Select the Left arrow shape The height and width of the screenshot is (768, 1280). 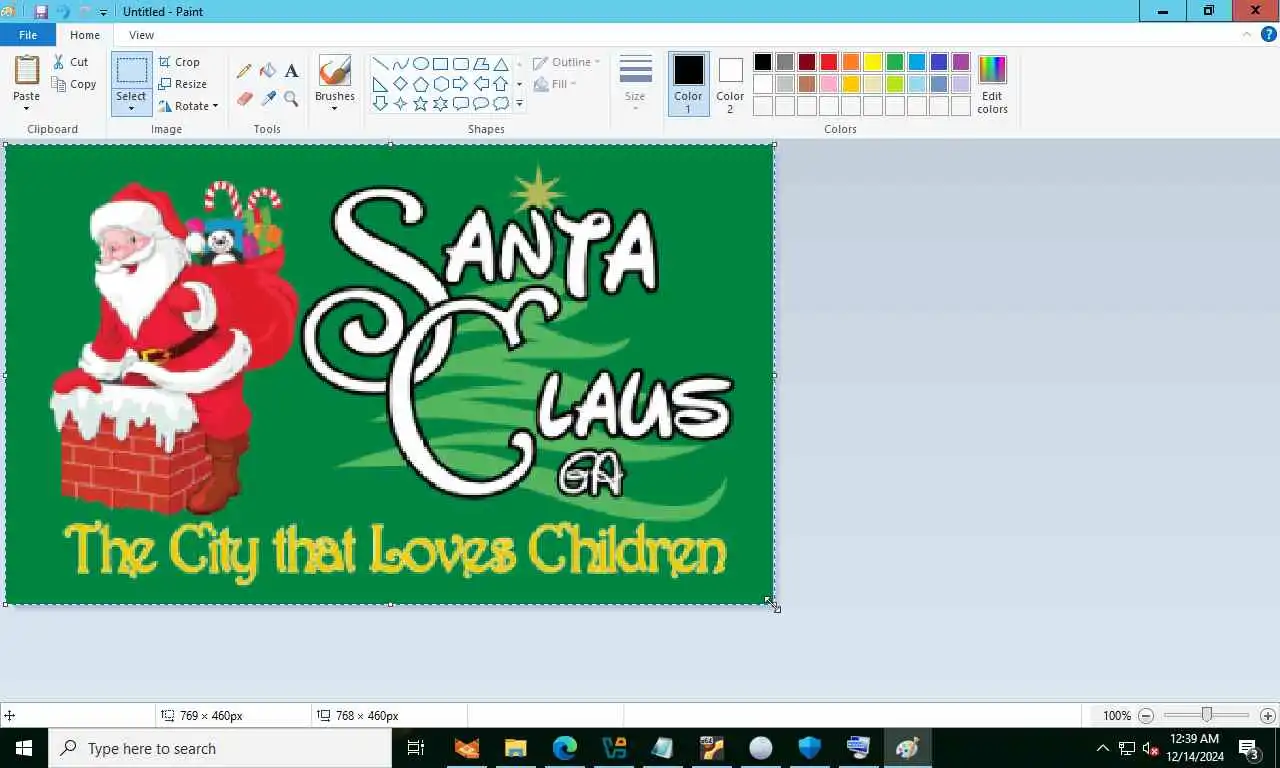point(480,84)
